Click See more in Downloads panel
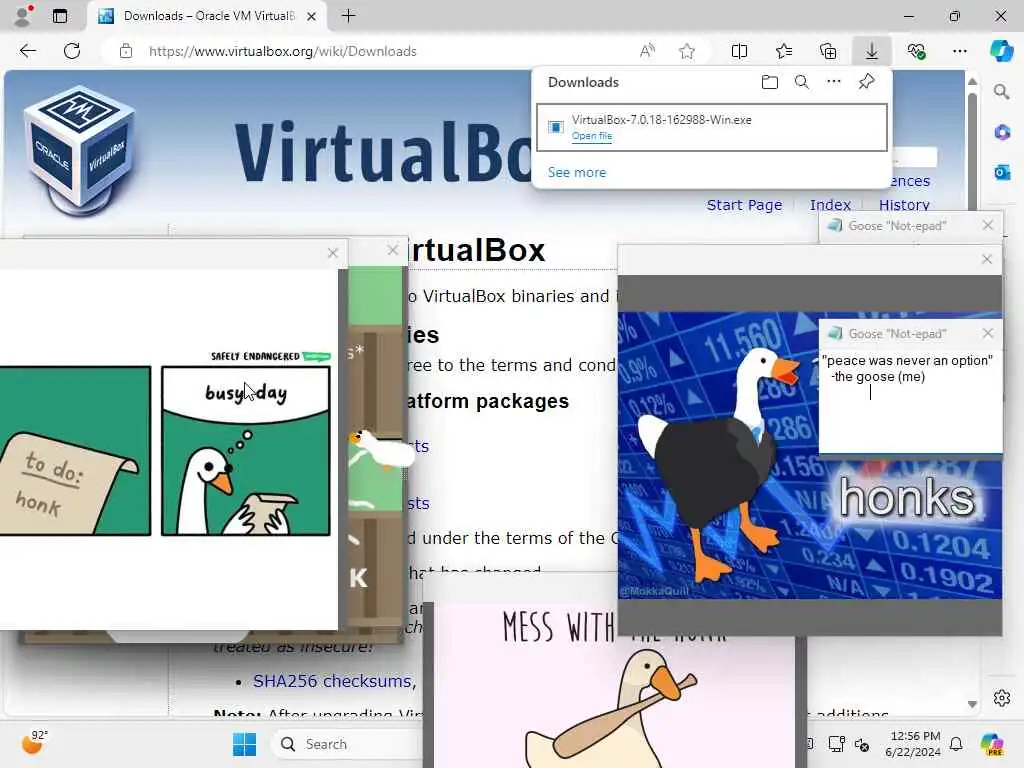 [577, 172]
